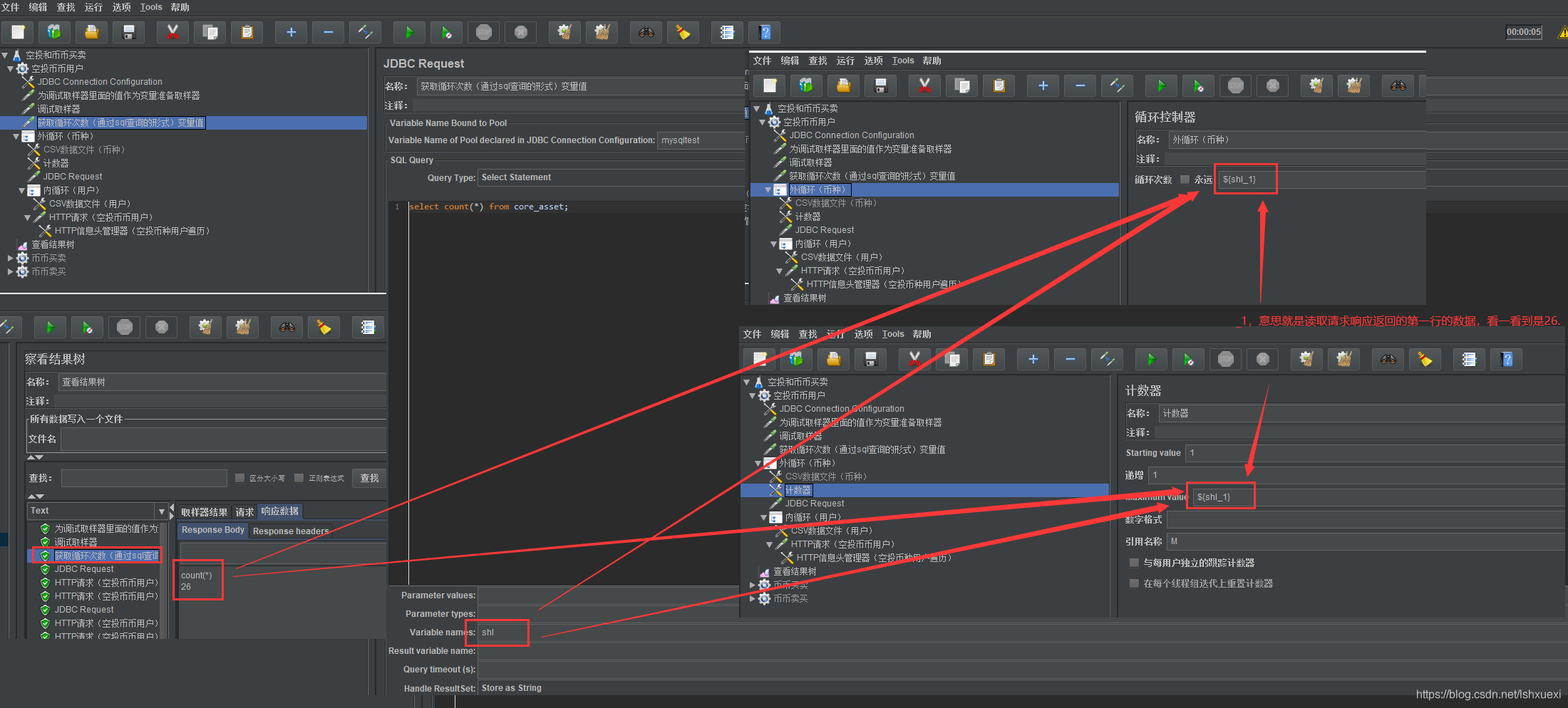The image size is (1568, 708).
Task: Click Function Helper icon in results tree window toolbar
Action: tap(368, 327)
